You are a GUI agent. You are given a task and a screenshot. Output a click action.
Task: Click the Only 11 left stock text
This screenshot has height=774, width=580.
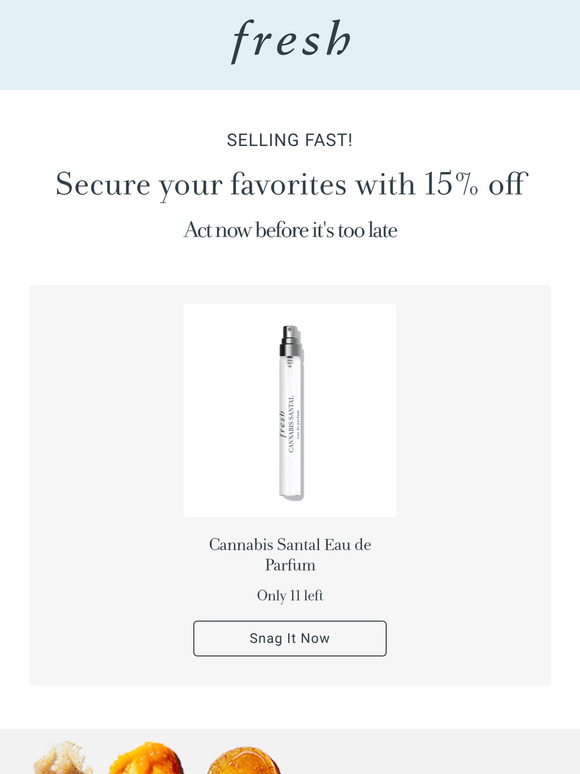coord(290,595)
